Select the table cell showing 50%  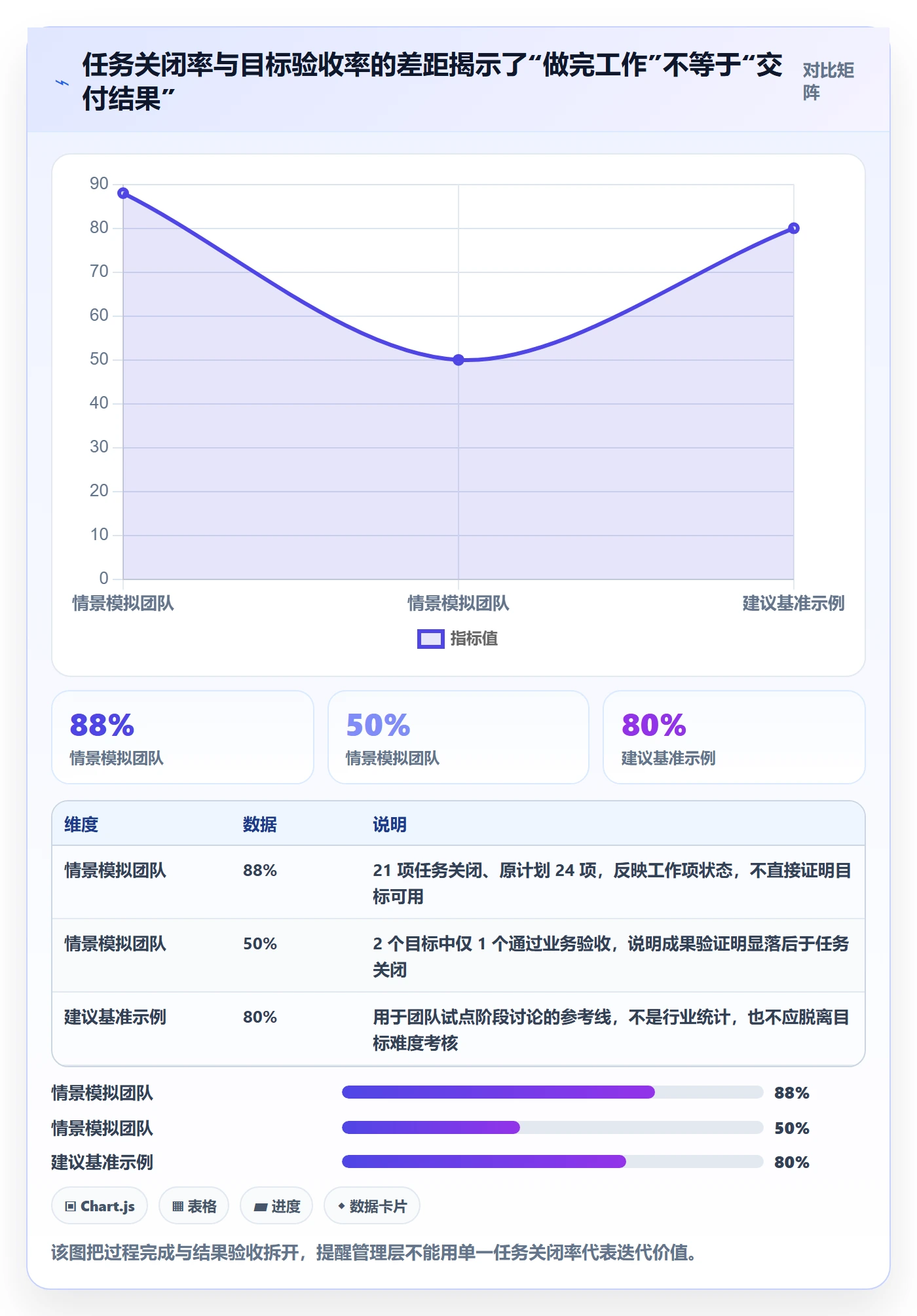click(x=260, y=944)
